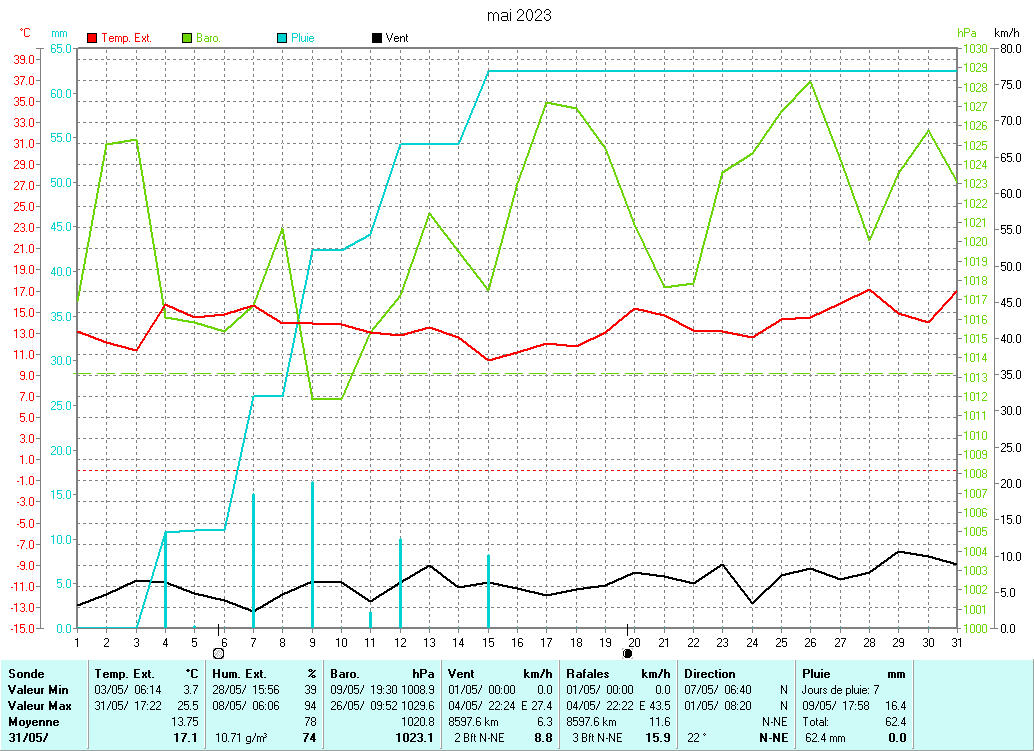Click the Direction column header
This screenshot has width=1034, height=751.
710,674
